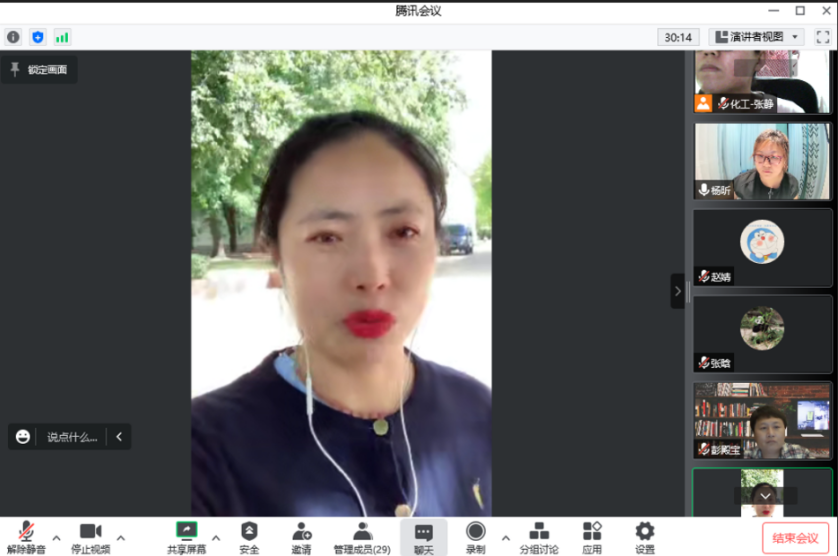Start recording with 录制
Screen dimensions: 838x556
[475, 538]
